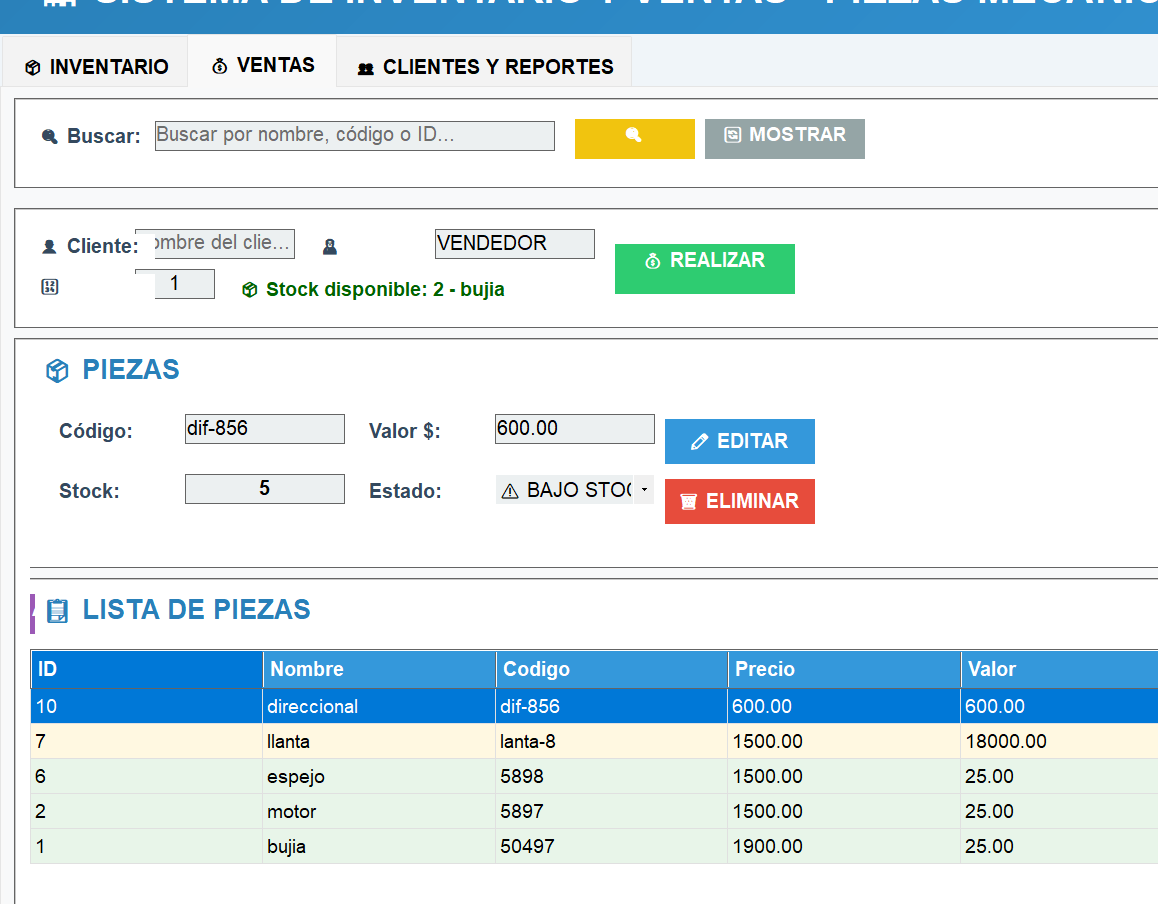Screen dimensions: 1158x904
Task: Click the Cliente name input field
Action: point(216,243)
